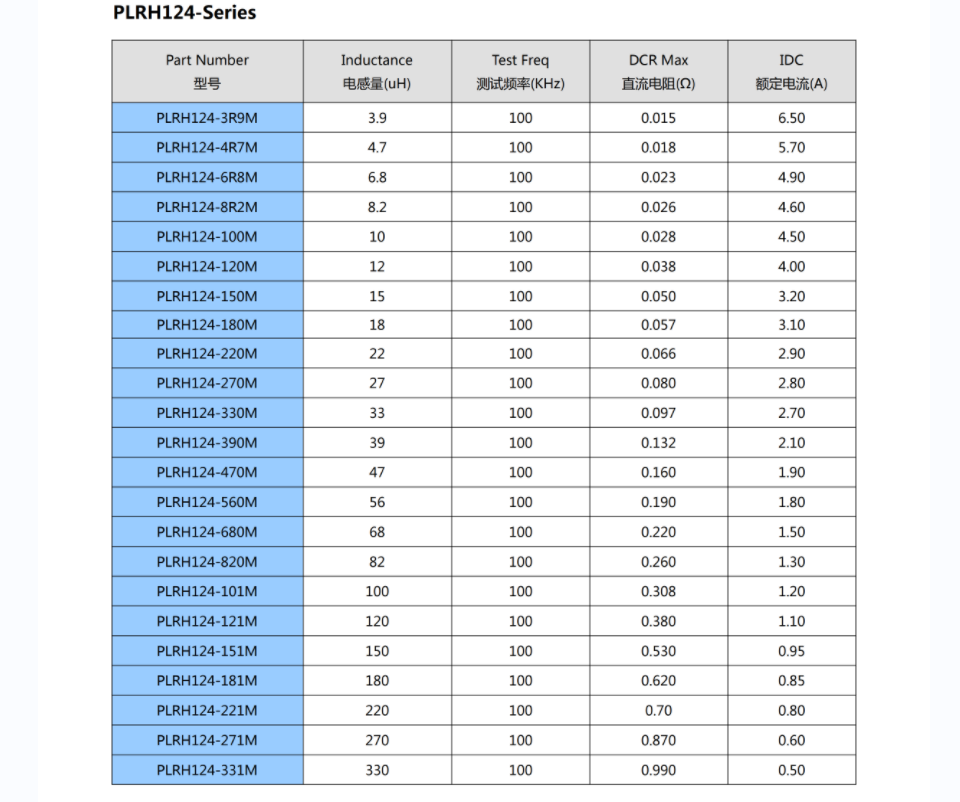Select the 0.95 IDC value cell
960x802 pixels.
pyautogui.click(x=791, y=651)
